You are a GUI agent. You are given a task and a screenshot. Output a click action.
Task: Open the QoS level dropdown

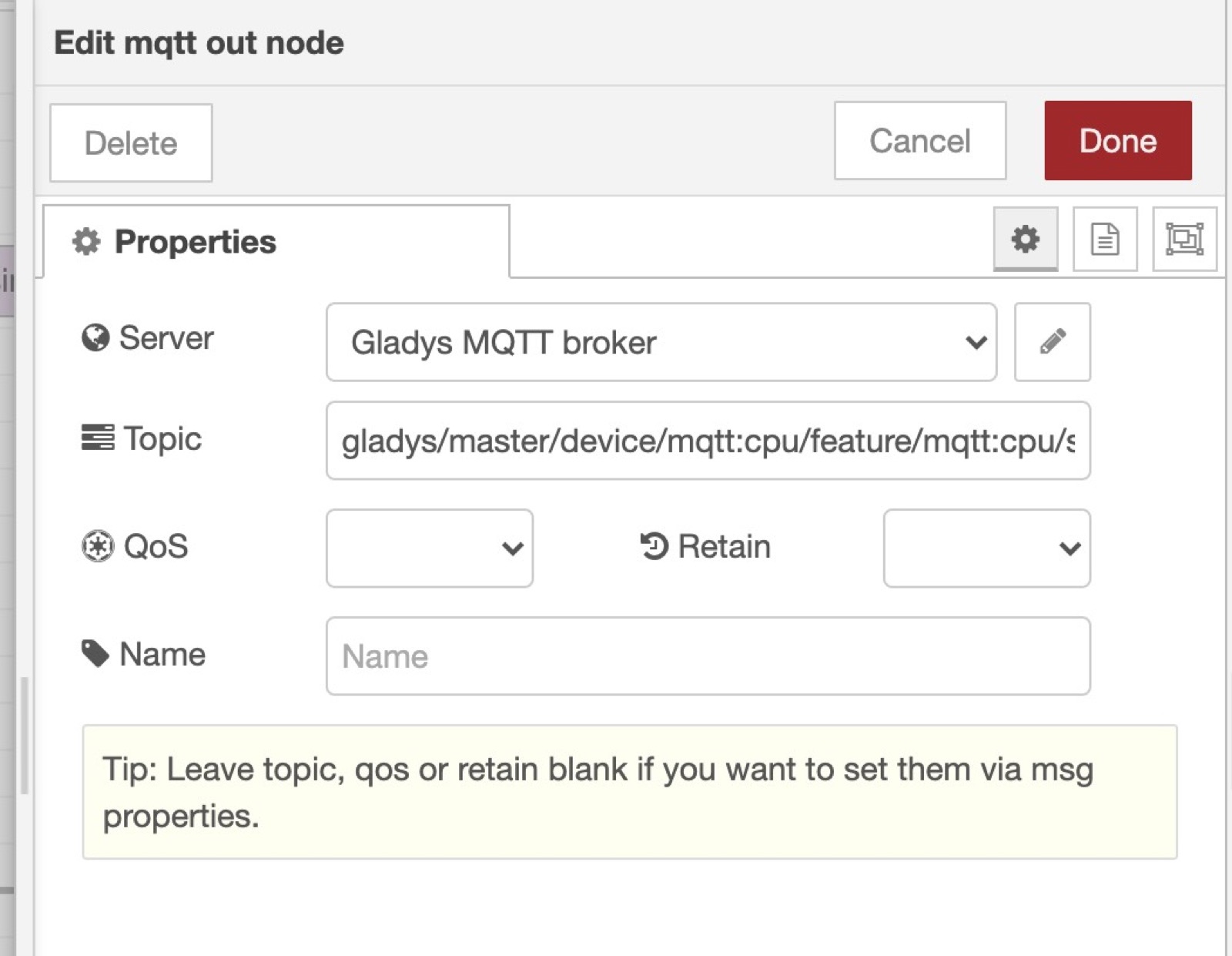pyautogui.click(x=428, y=548)
